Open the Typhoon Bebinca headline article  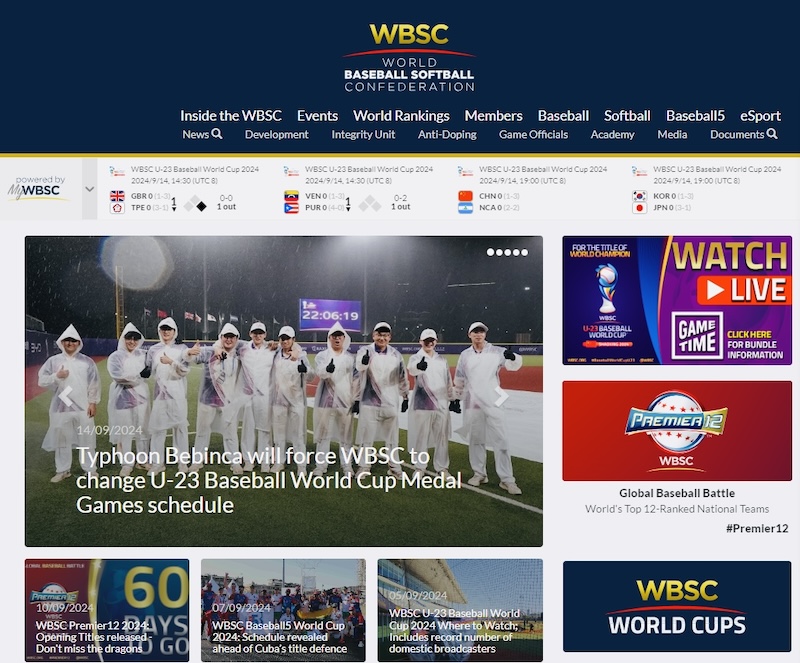tap(268, 480)
